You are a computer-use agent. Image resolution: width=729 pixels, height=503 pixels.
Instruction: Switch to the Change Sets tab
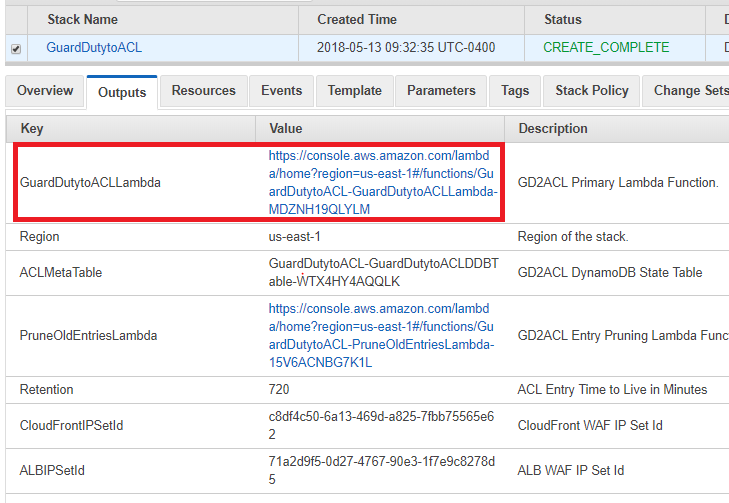tap(689, 90)
